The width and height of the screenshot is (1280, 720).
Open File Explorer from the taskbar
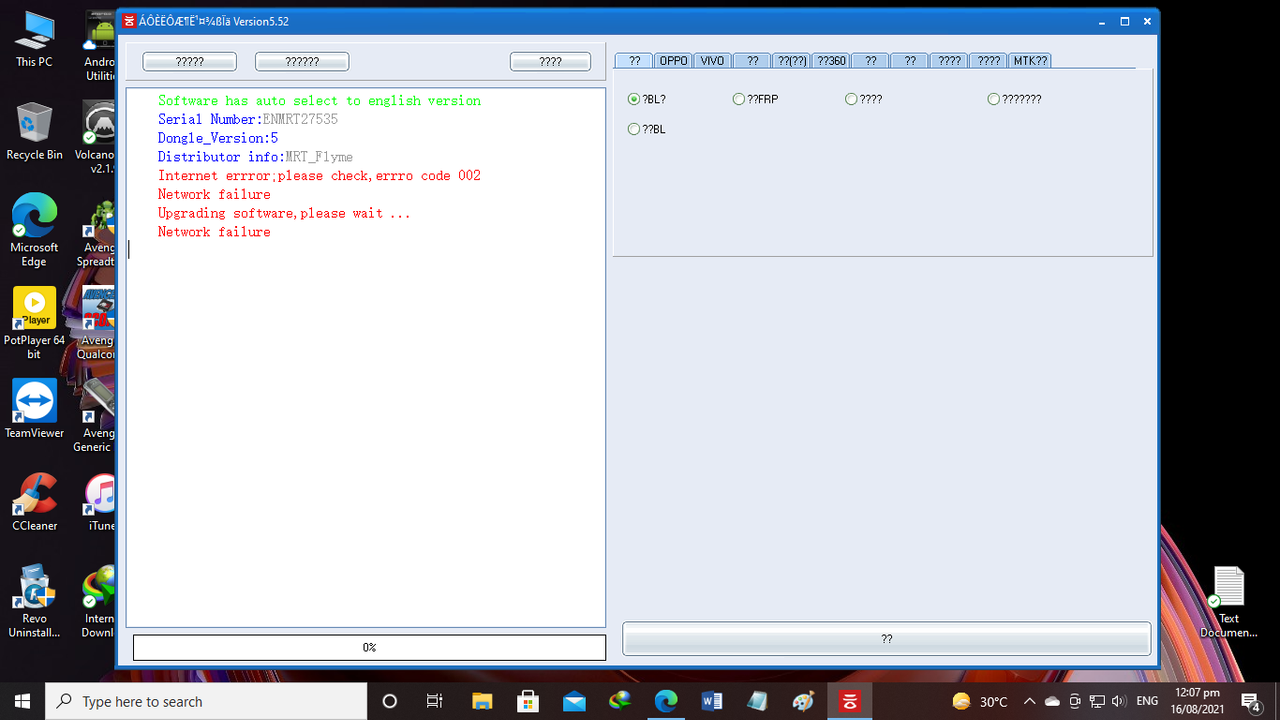[x=482, y=701]
